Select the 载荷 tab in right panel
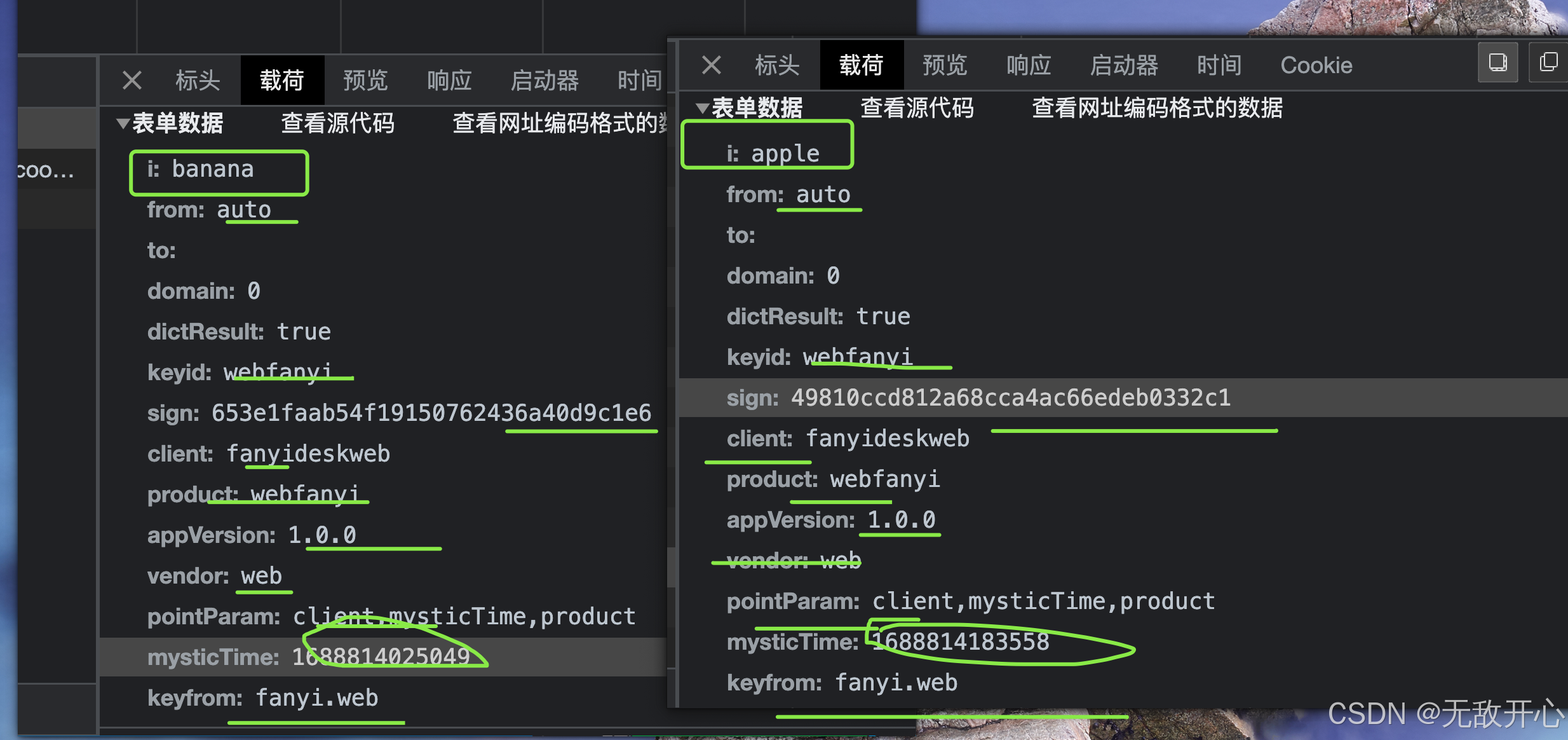Screen dimensions: 1568x740 pyautogui.click(x=862, y=65)
